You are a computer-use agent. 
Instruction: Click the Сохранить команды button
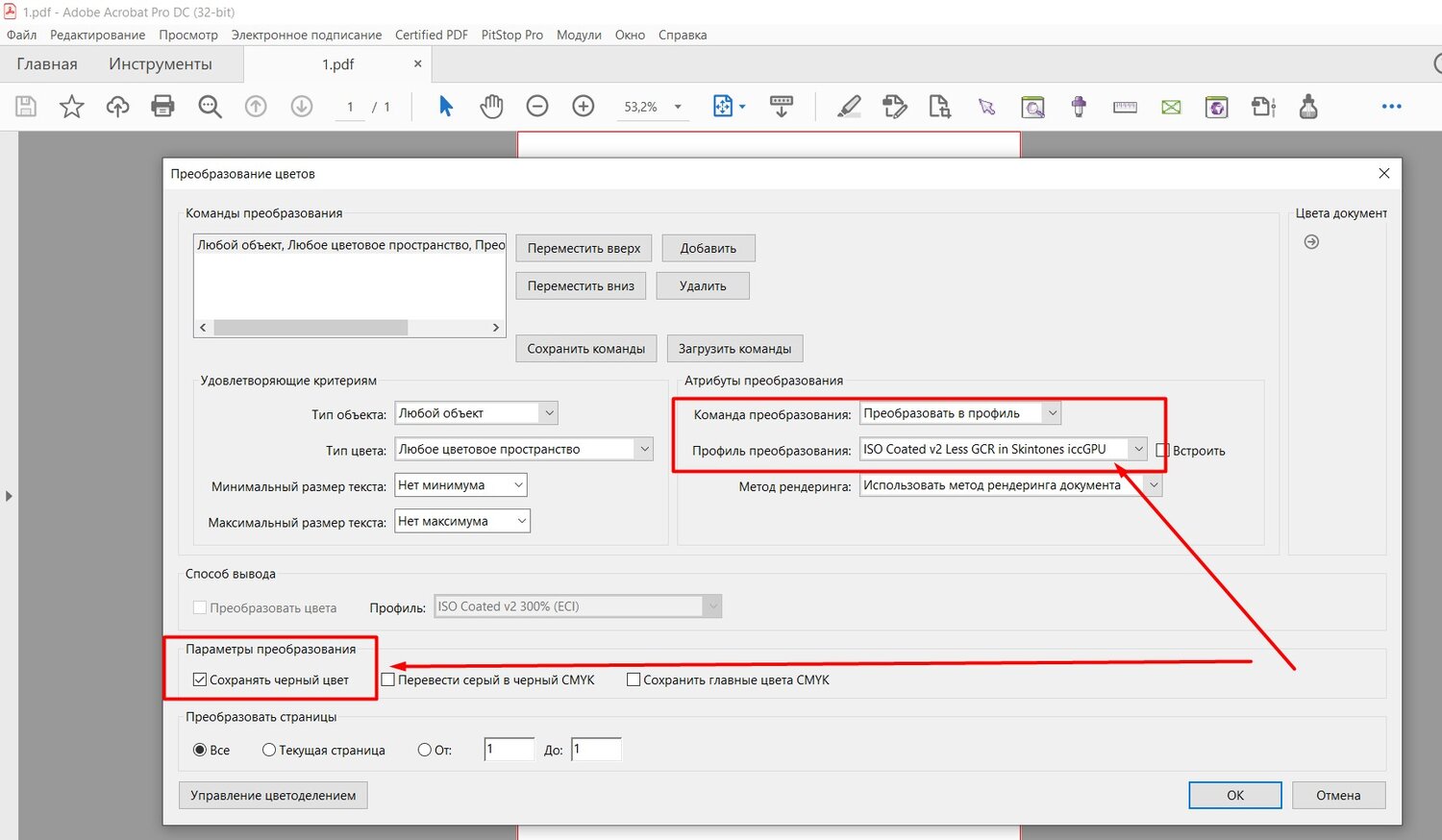(x=585, y=349)
